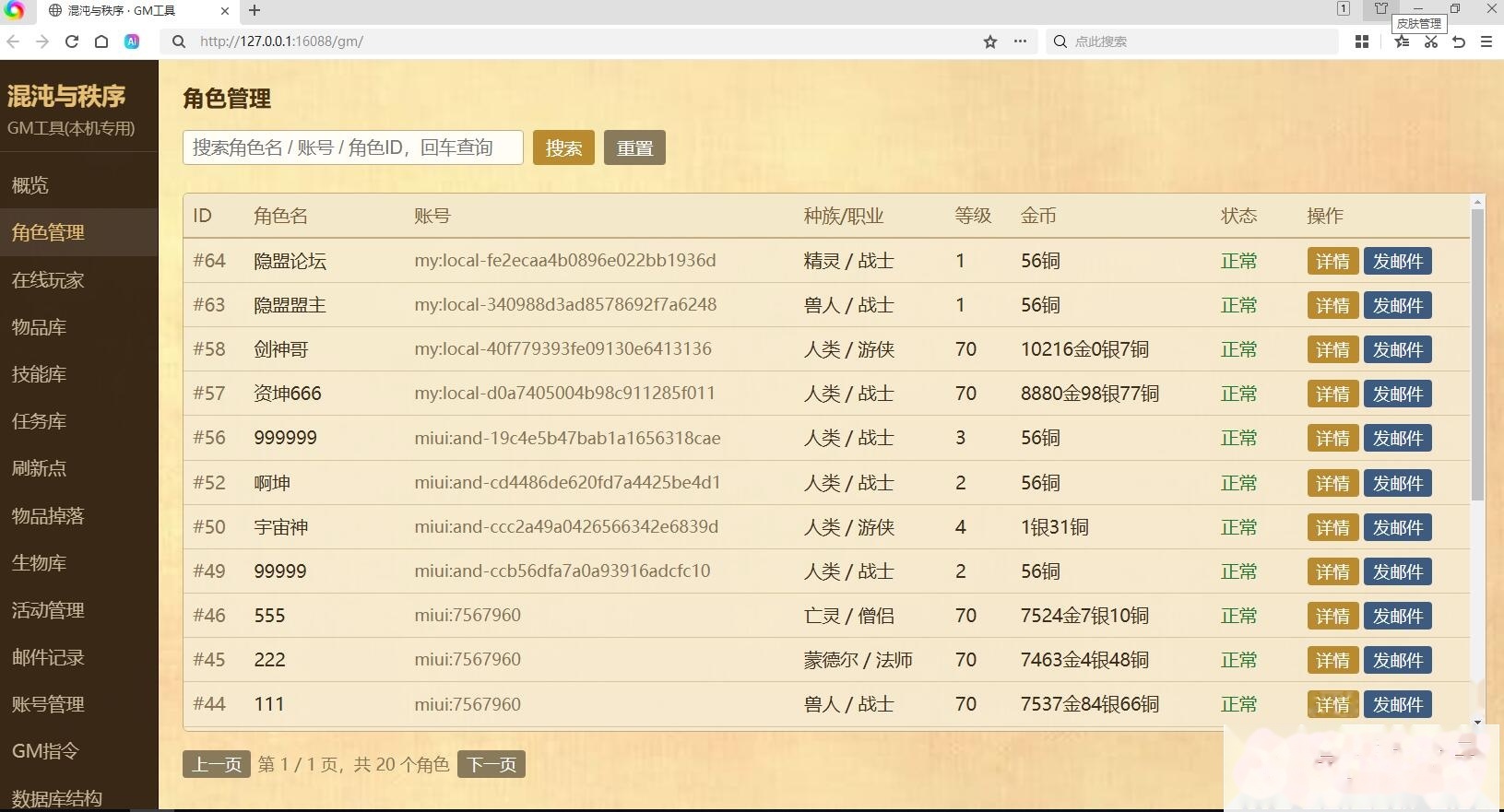This screenshot has width=1504, height=812.
Task: Send mail to character 剑神哥
Action: pos(1398,349)
